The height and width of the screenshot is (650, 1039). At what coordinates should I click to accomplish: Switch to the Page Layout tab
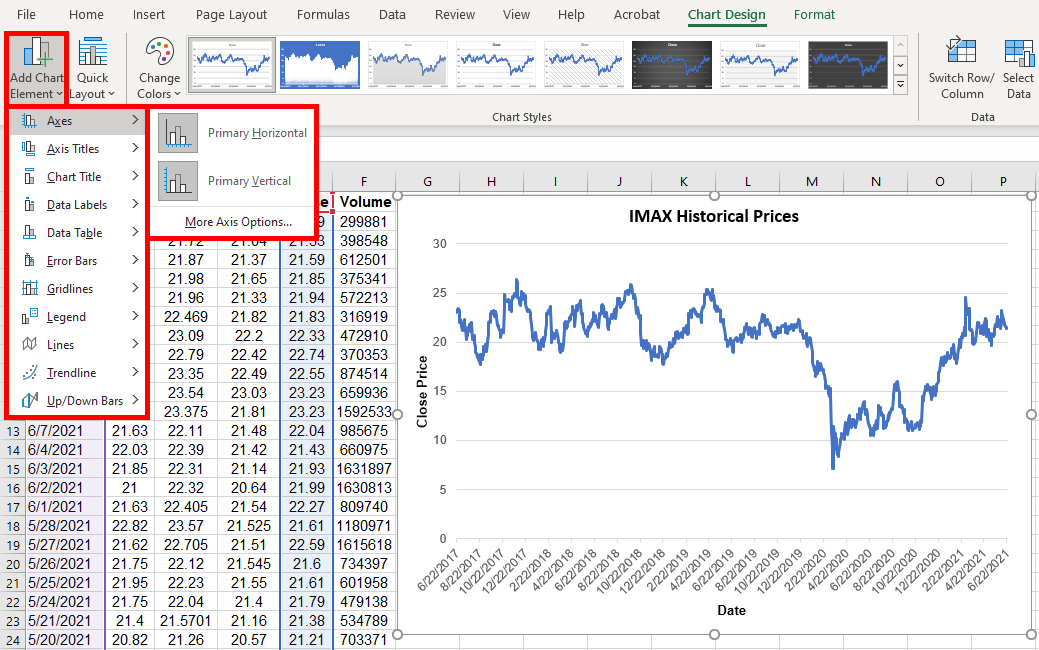point(231,15)
